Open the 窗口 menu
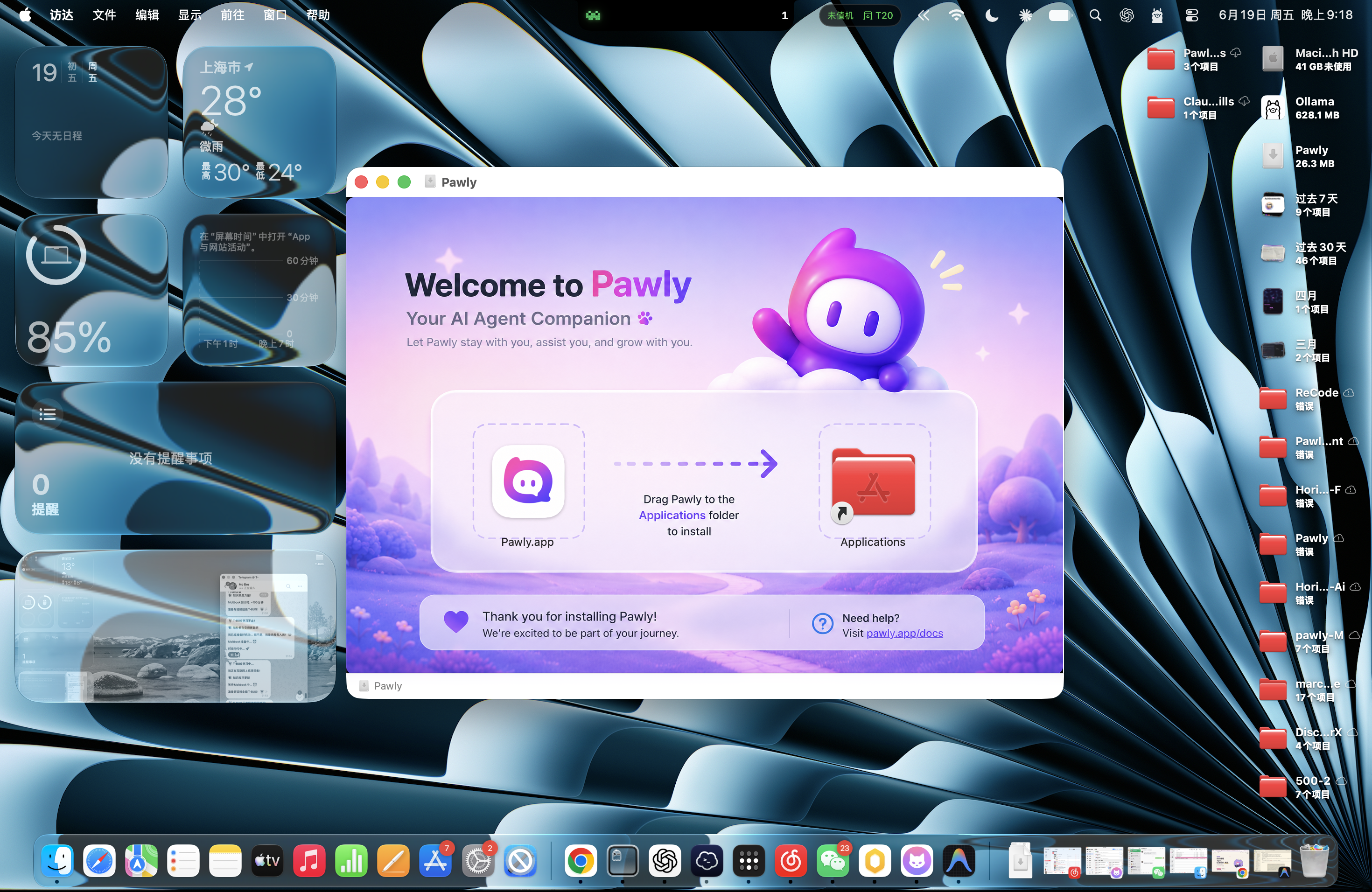 [x=275, y=15]
